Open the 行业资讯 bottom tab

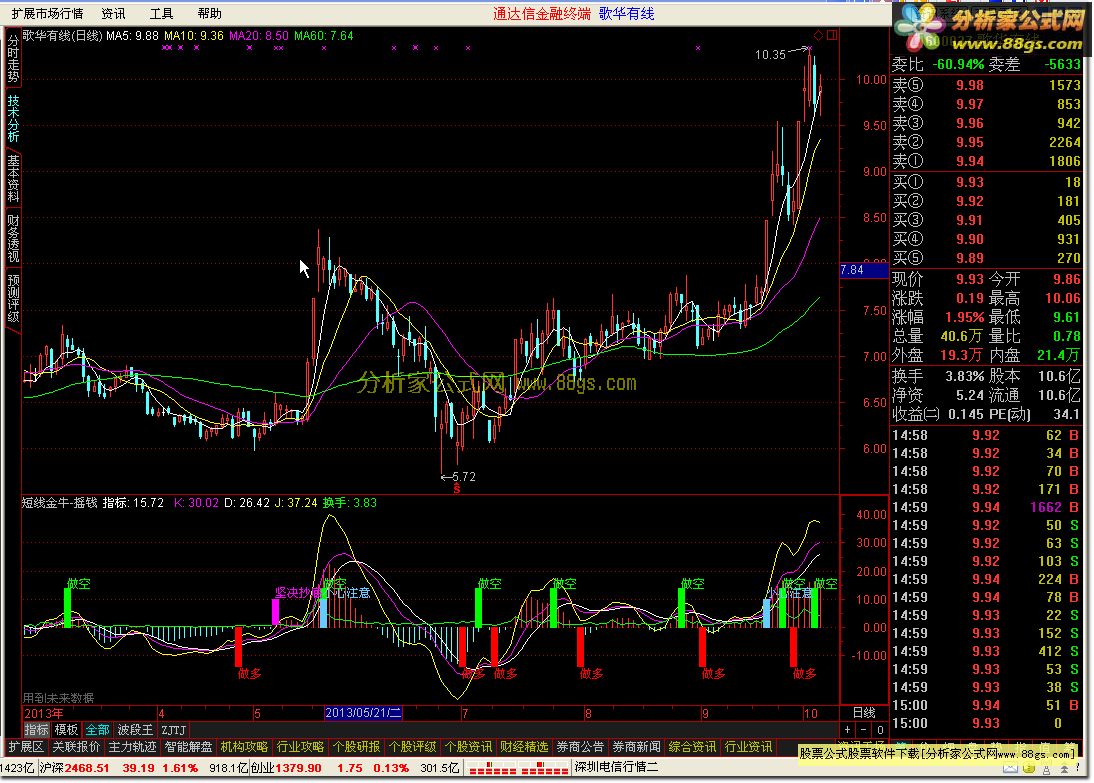[748, 747]
